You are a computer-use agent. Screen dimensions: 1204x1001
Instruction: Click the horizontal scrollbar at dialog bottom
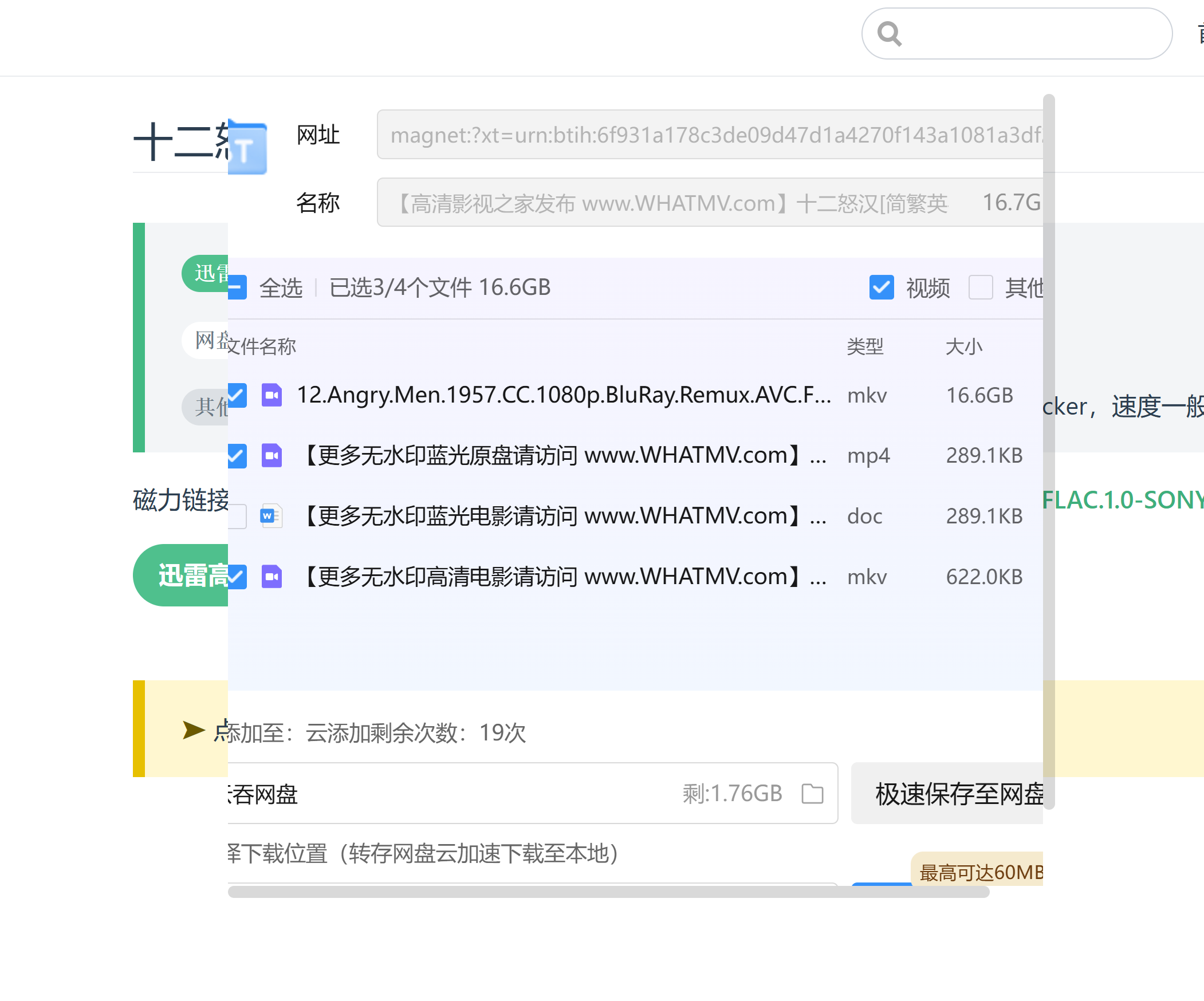coord(608,892)
